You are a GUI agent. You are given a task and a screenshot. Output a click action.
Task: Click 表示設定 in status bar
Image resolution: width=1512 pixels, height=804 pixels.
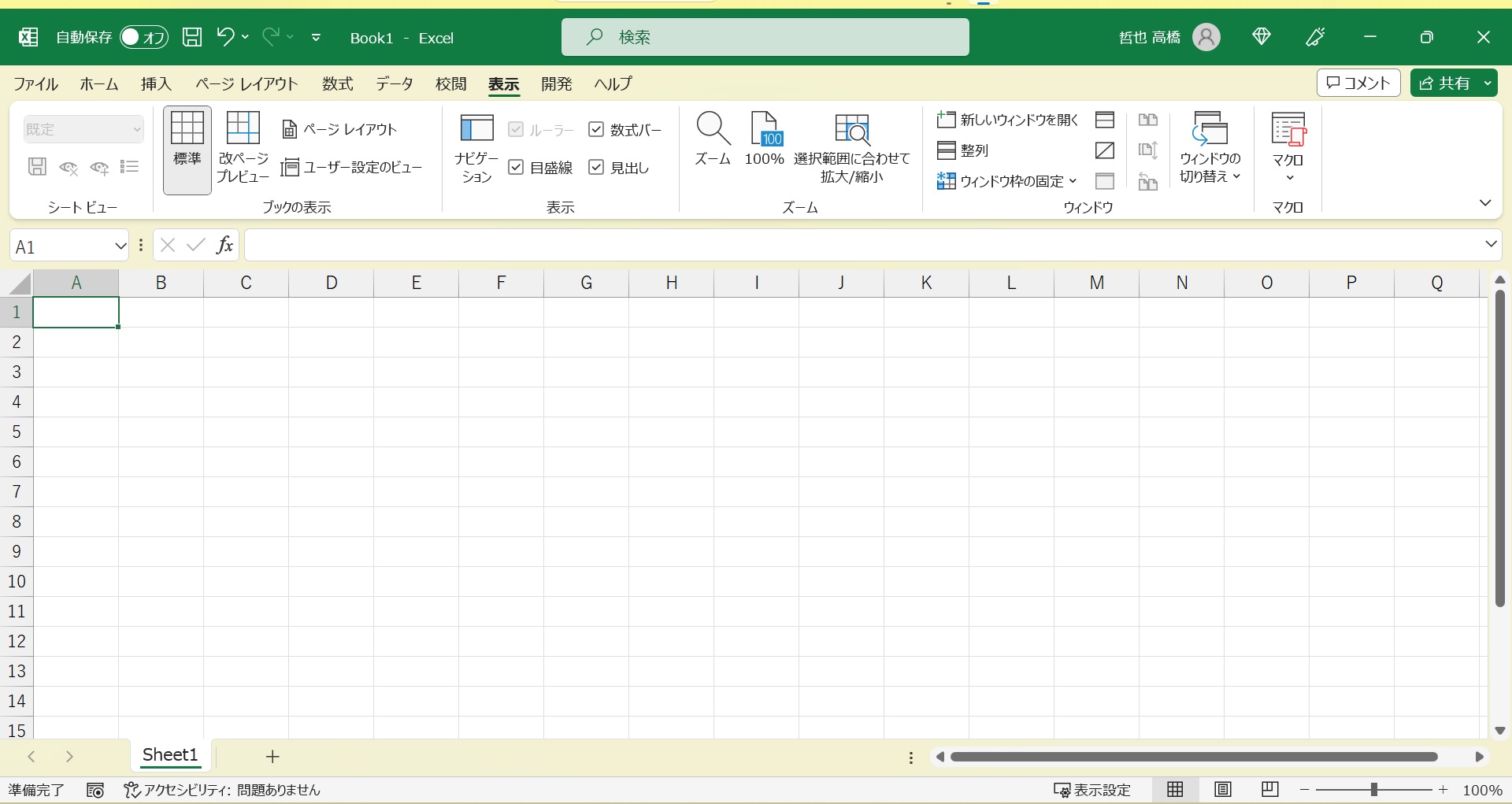point(1093,790)
